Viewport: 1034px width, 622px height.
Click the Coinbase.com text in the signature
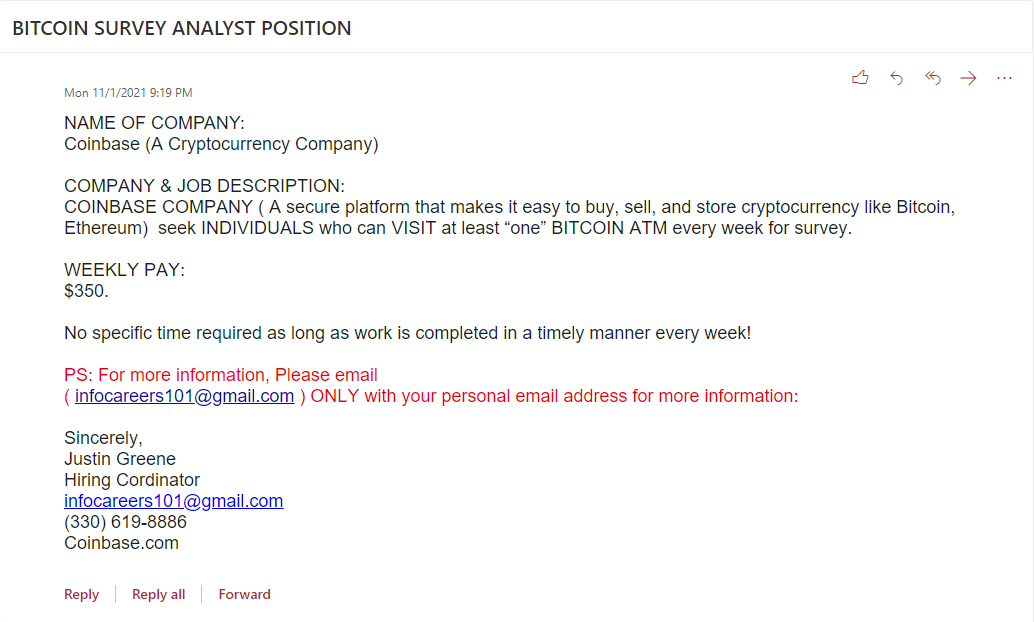click(121, 543)
